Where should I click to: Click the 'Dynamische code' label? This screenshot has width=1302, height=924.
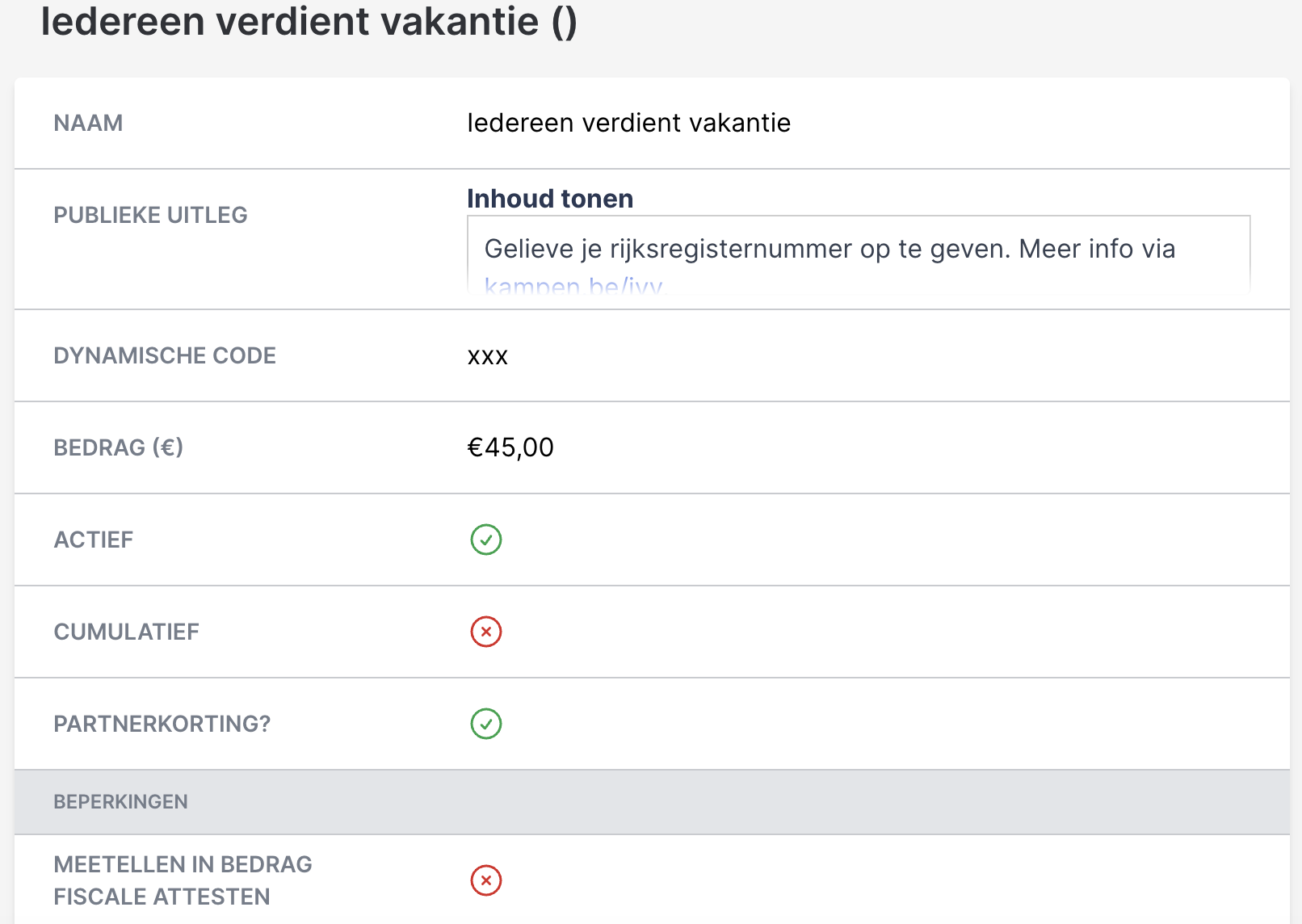pyautogui.click(x=165, y=355)
